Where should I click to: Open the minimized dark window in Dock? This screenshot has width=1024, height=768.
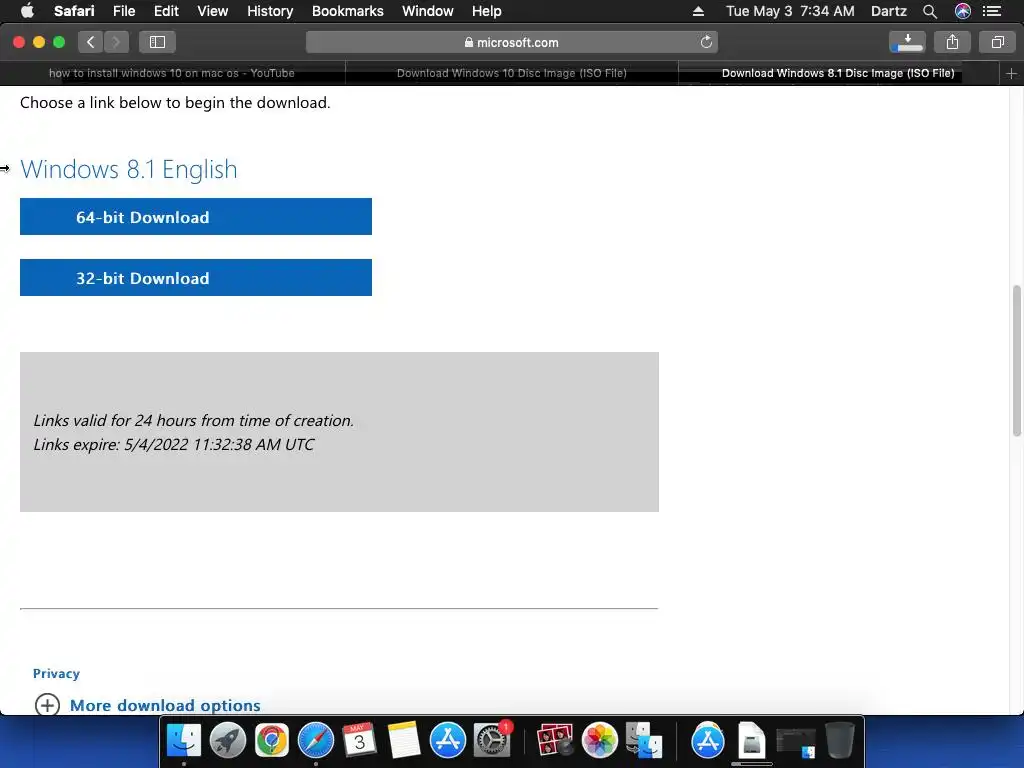[x=796, y=742]
